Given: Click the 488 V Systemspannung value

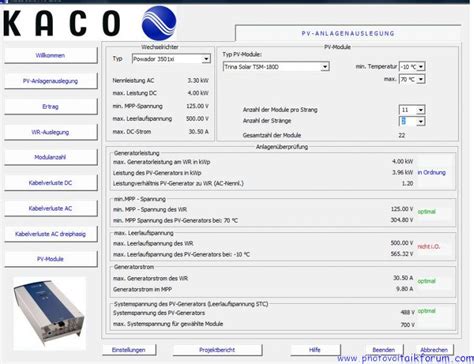Looking at the screenshot, I should point(407,313).
